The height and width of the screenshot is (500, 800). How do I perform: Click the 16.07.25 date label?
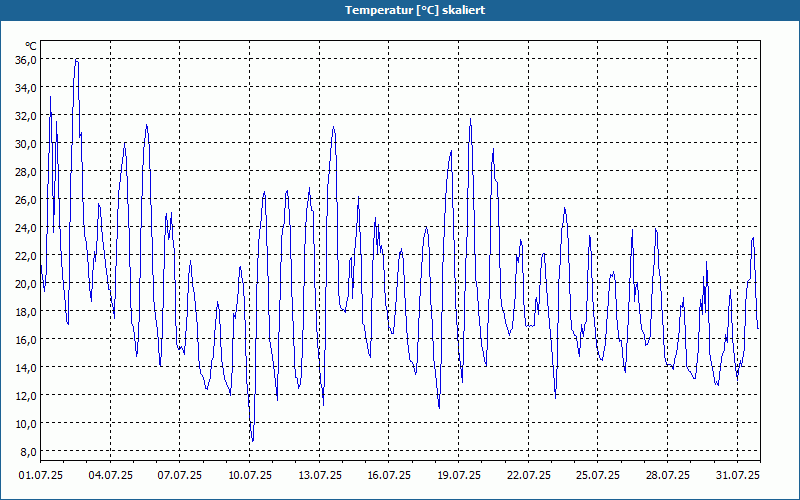pos(389,476)
